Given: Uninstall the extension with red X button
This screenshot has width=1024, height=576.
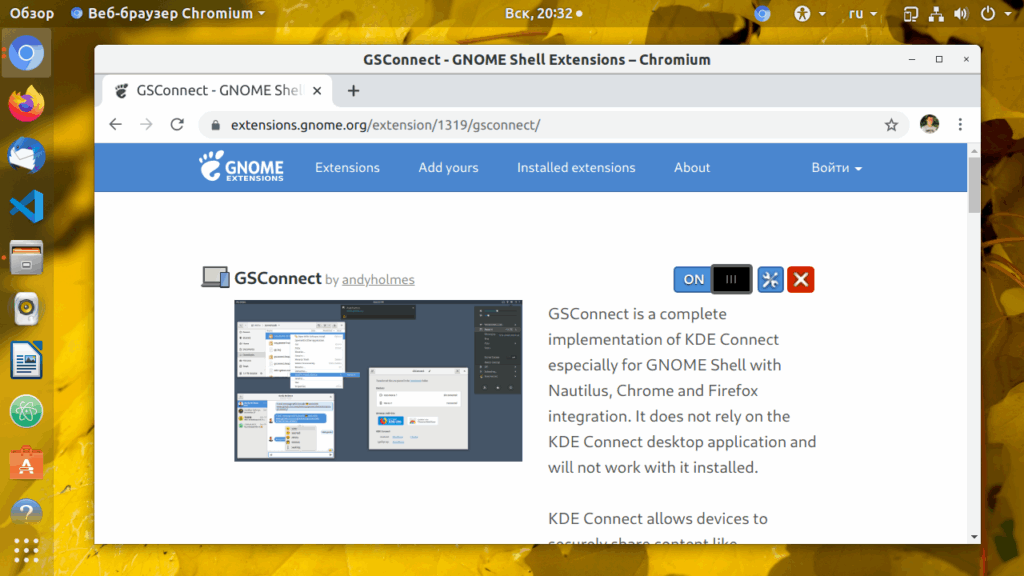Looking at the screenshot, I should 800,280.
